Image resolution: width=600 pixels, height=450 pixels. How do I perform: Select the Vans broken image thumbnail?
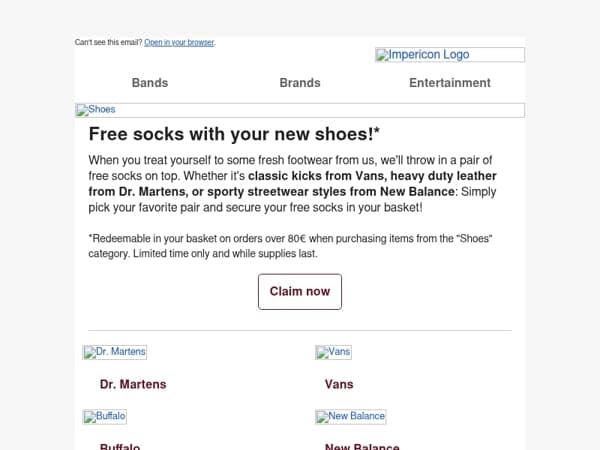[x=333, y=352]
